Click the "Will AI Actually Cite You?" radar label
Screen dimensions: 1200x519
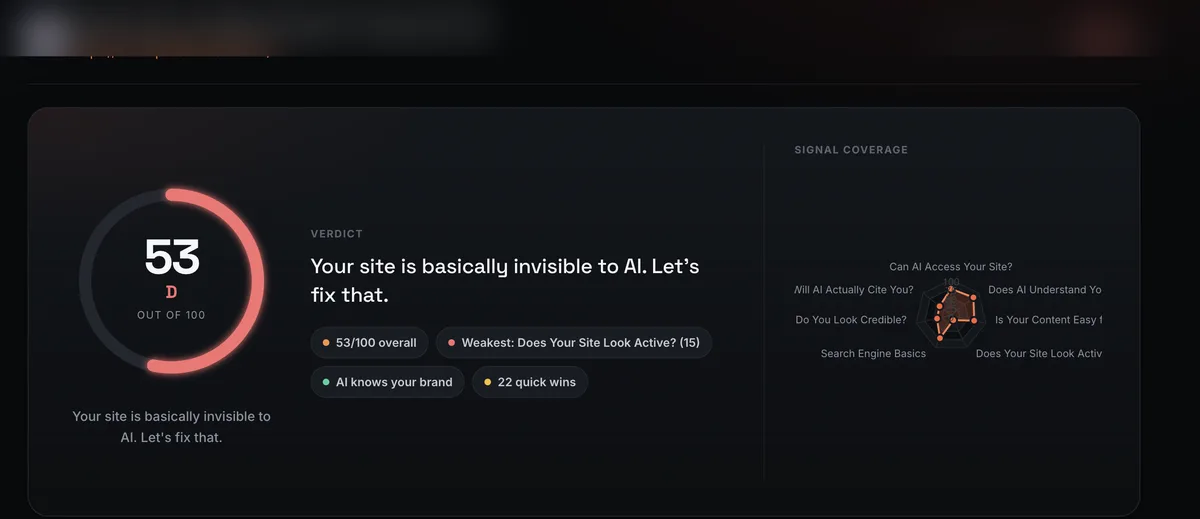(x=854, y=290)
